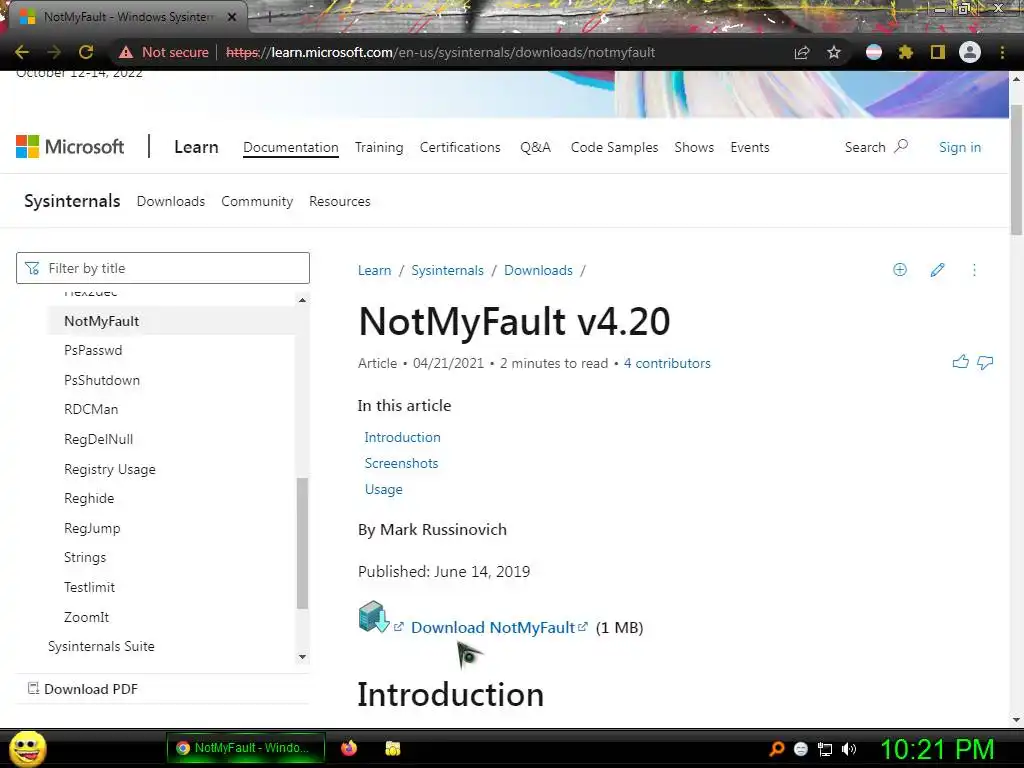Click the Downloads breadcrumb link
Screen dimensions: 1024x768
pos(538,270)
